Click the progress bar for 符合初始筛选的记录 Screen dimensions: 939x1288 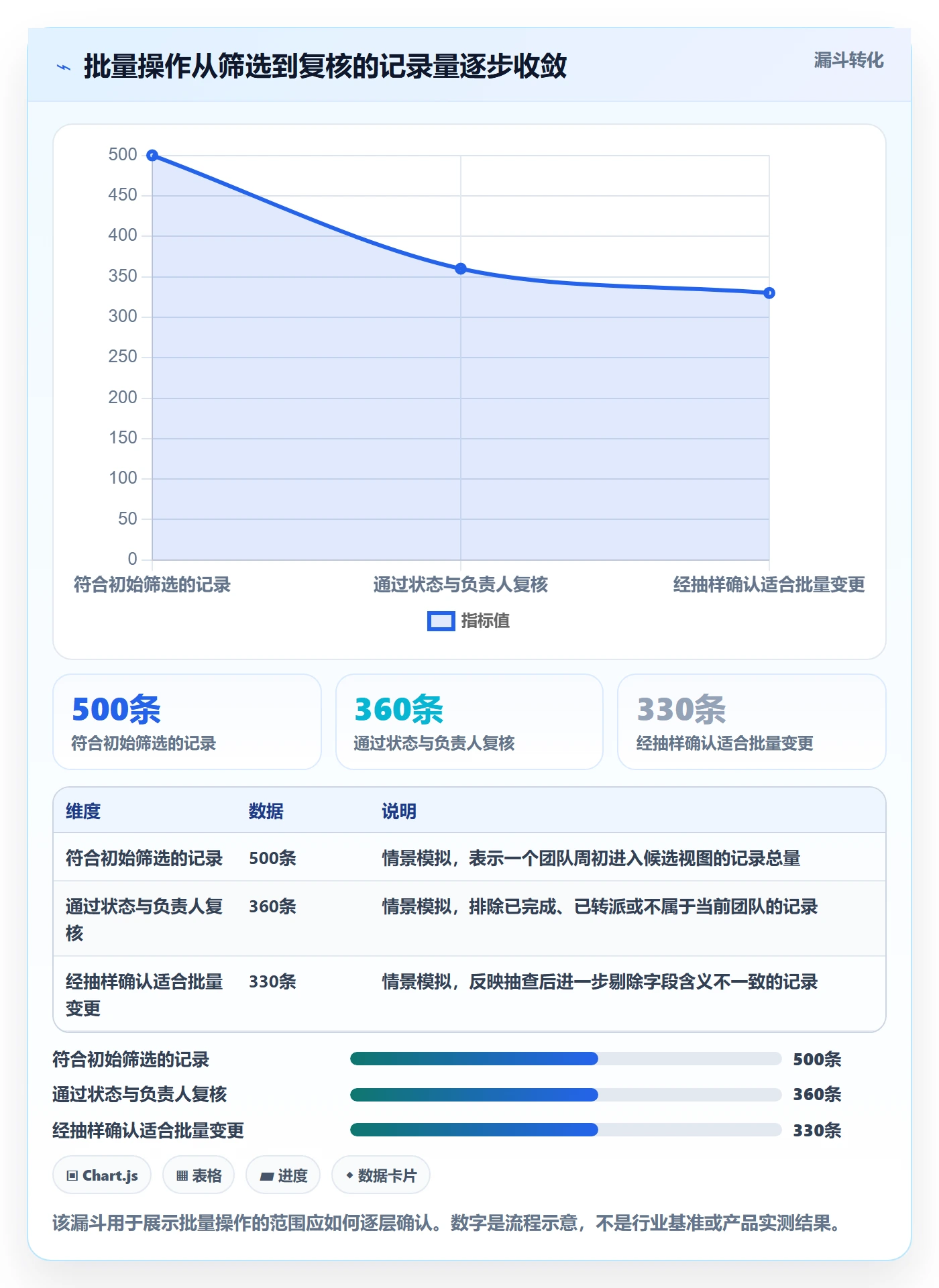[x=566, y=1059]
